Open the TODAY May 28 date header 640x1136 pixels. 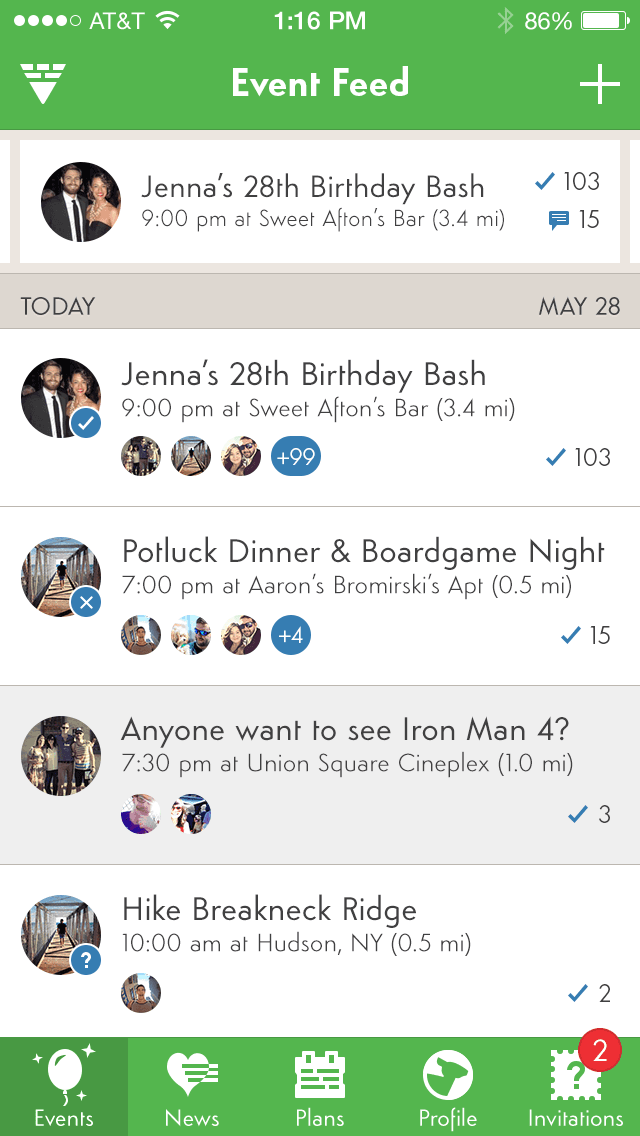[x=320, y=306]
